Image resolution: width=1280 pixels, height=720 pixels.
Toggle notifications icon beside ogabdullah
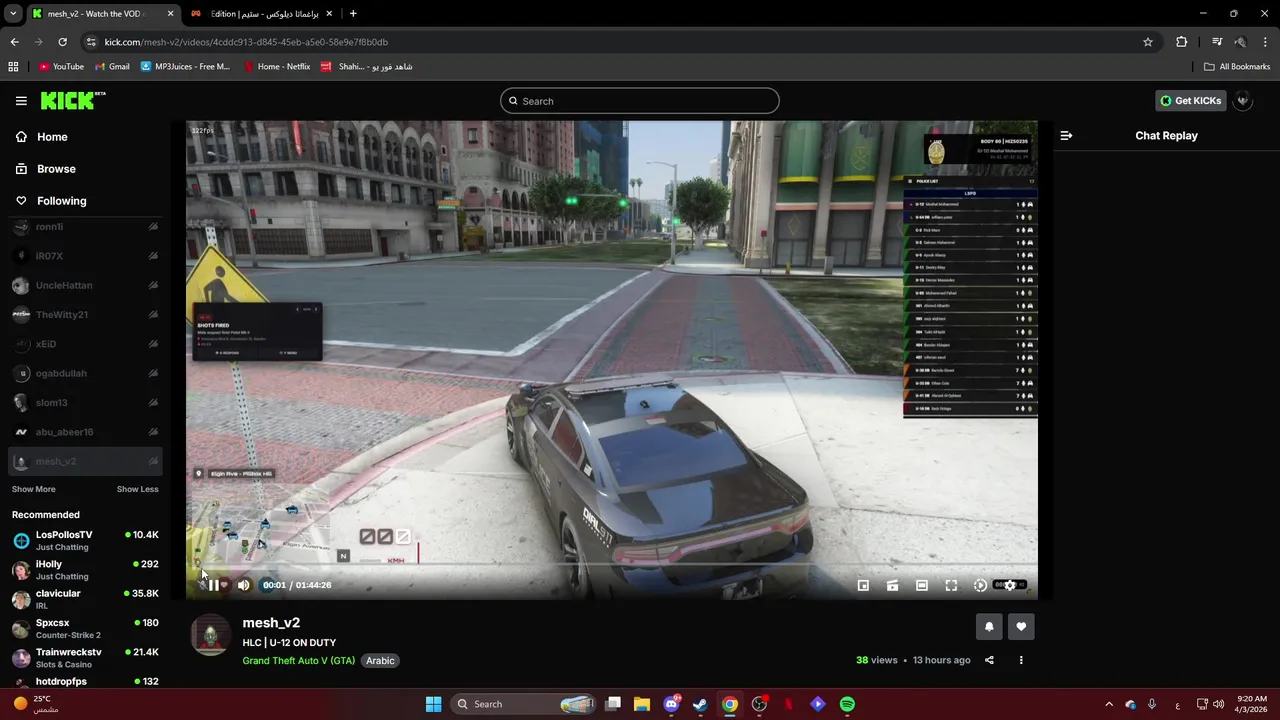153,373
